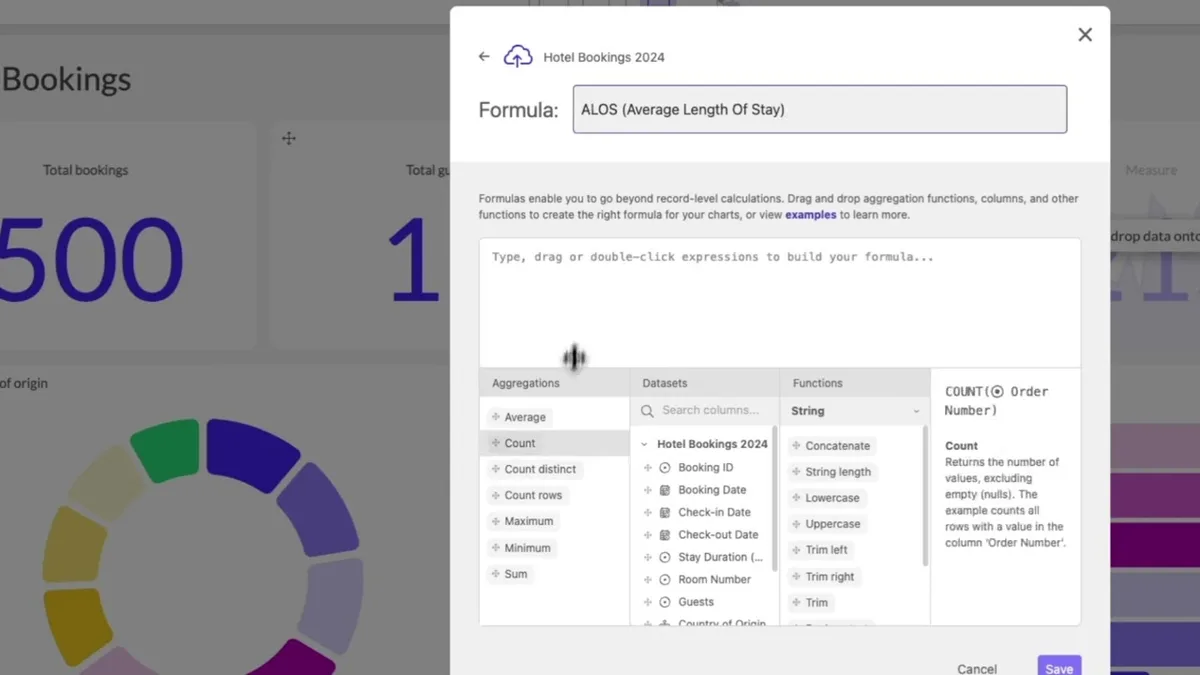Click the Save button
The height and width of the screenshot is (675, 1200).
pyautogui.click(x=1059, y=667)
